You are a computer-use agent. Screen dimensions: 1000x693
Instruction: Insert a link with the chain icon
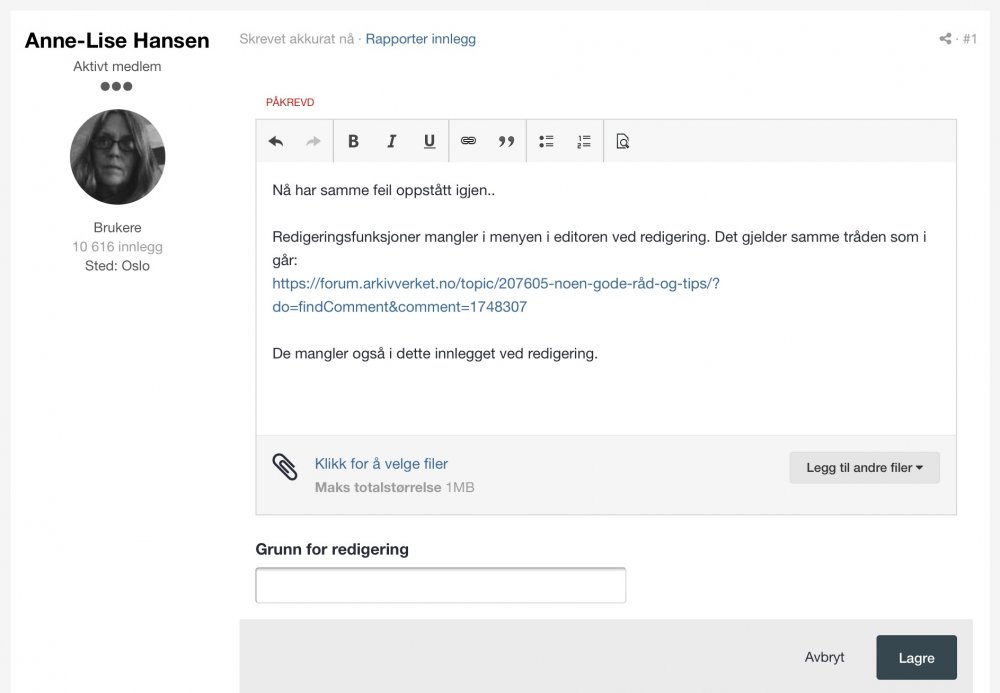coord(468,142)
